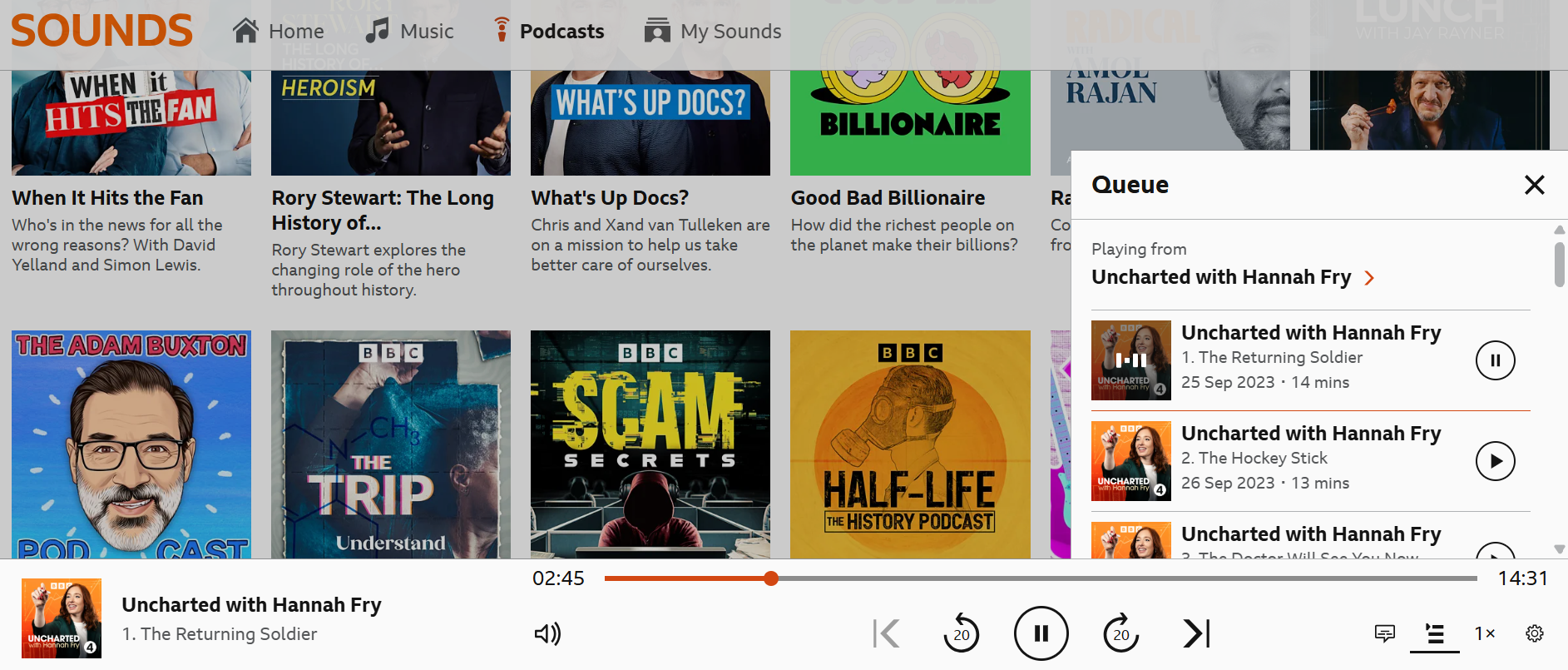Viewport: 1568px width, 670px height.
Task: Select The Returning Soldier queue thumbnail
Action: pyautogui.click(x=1131, y=360)
